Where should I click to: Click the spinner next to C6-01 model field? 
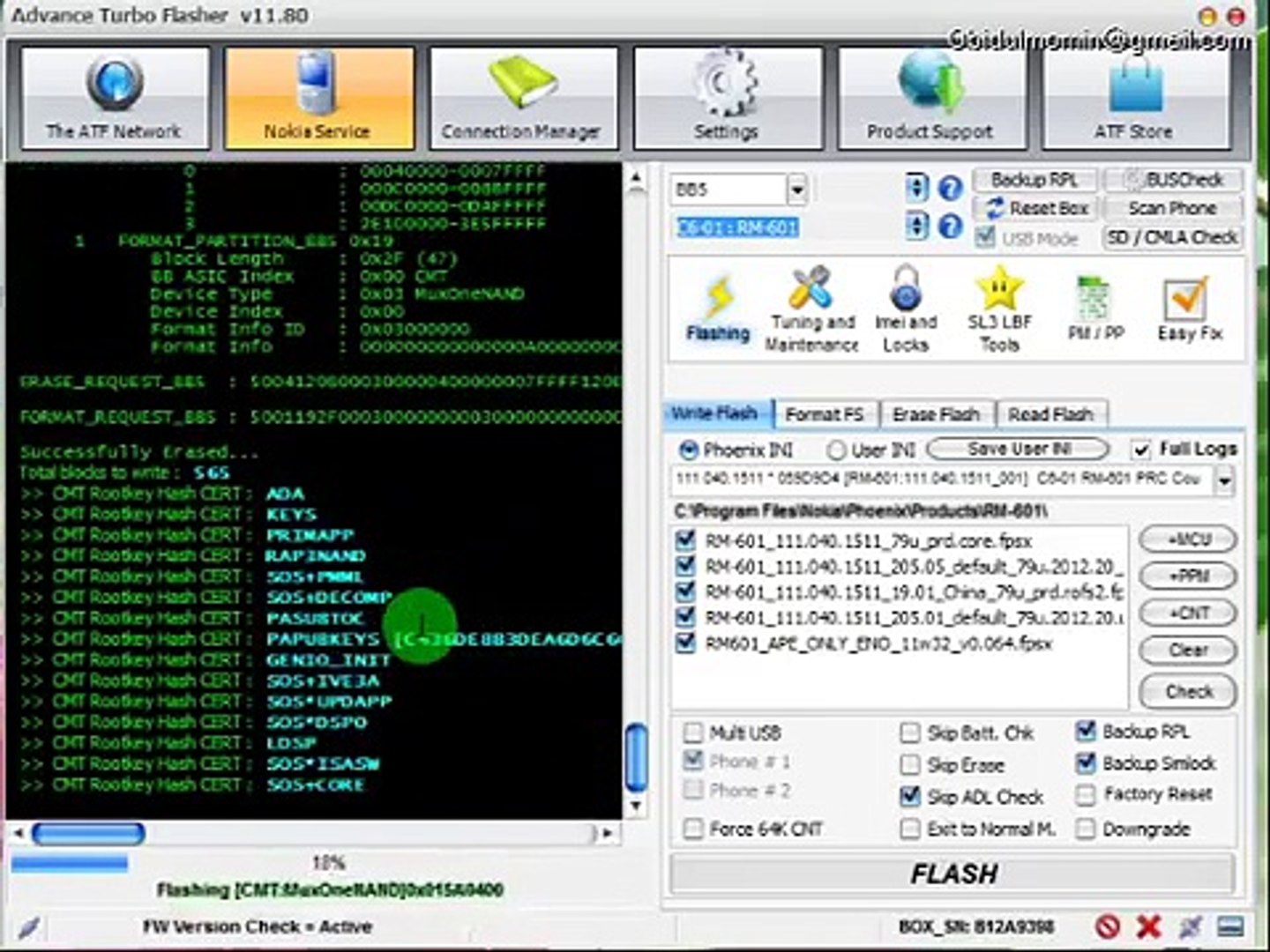[917, 227]
